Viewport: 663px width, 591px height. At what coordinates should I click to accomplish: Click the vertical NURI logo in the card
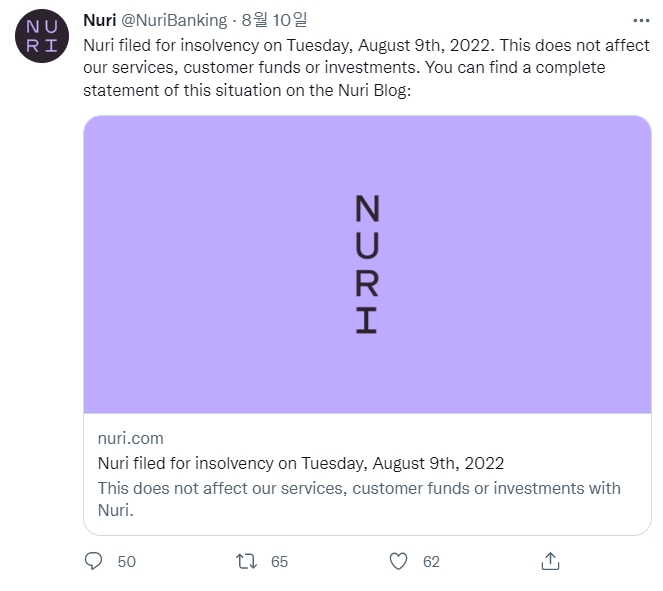pos(367,264)
